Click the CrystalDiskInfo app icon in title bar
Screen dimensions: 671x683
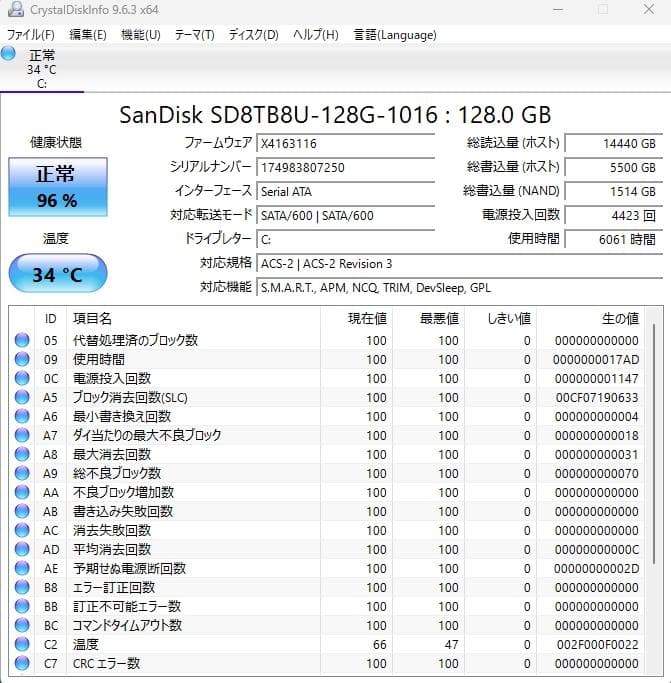pyautogui.click(x=16, y=9)
